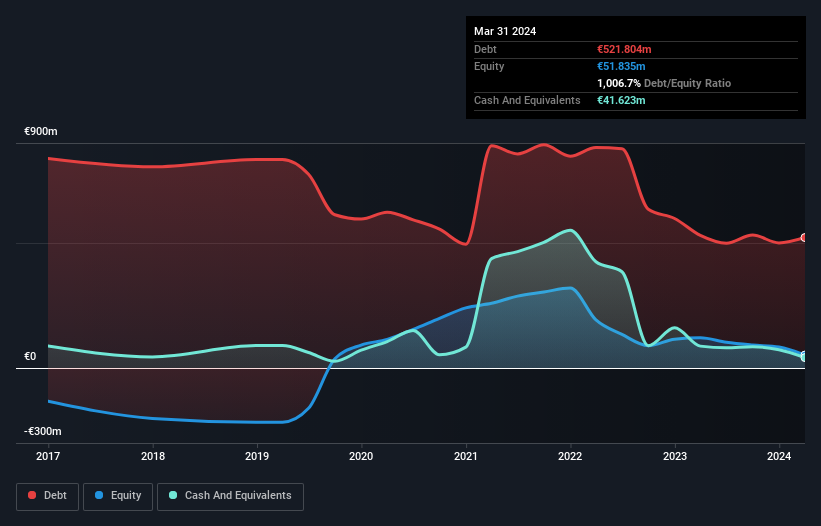Click the blue Equity legend dot

coord(99,495)
